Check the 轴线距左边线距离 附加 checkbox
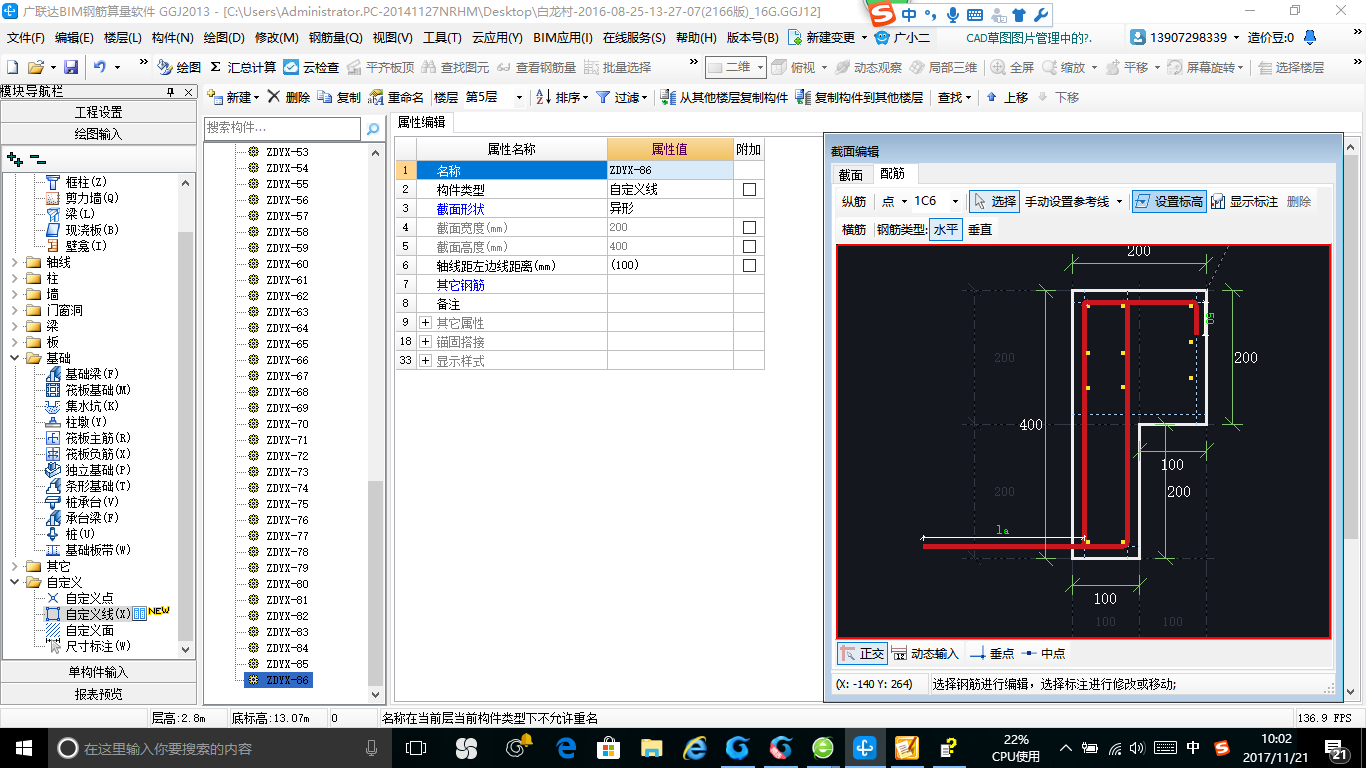This screenshot has height=768, width=1366. coord(749,265)
